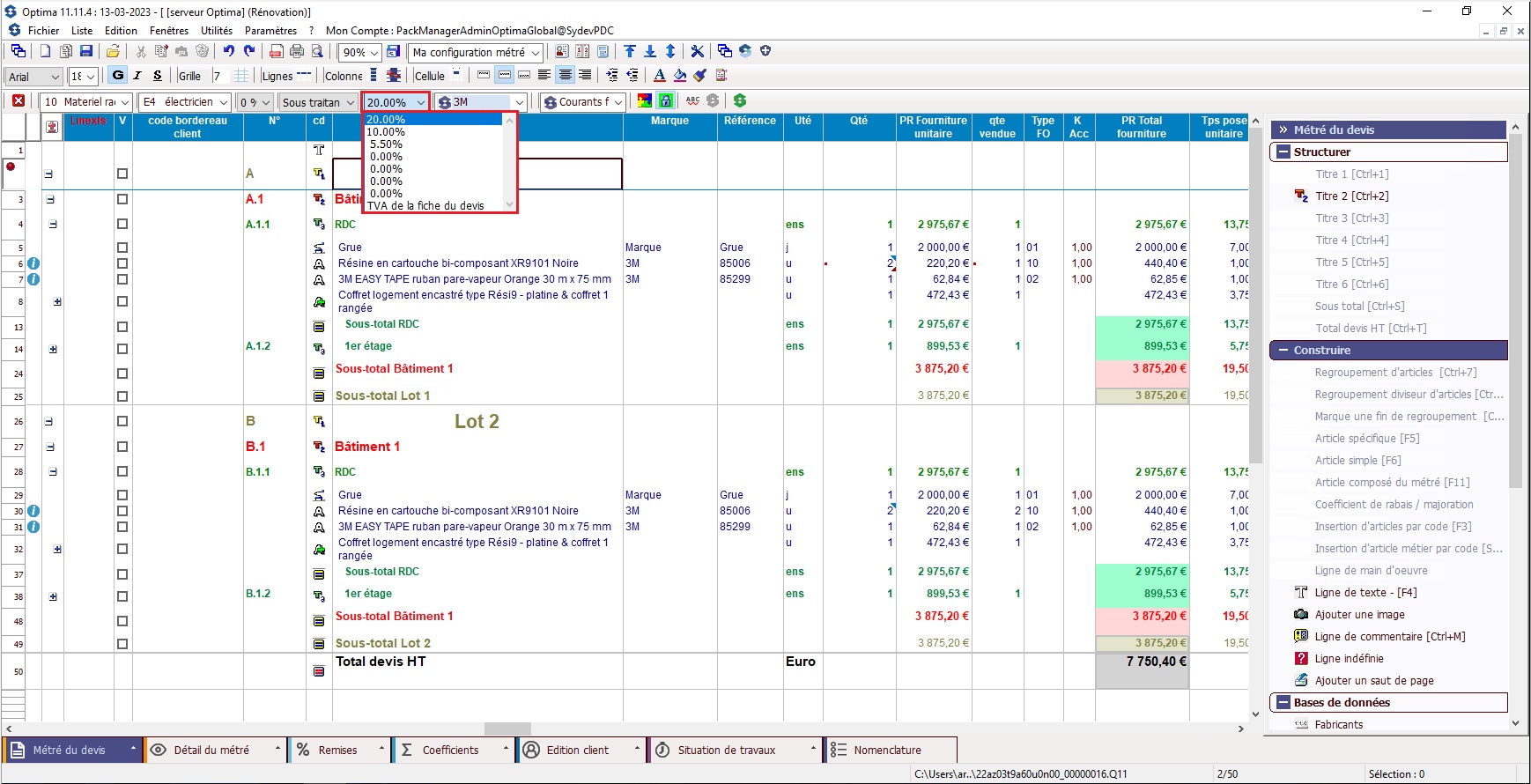Open the Fichier menu
1531x784 pixels.
(x=43, y=30)
